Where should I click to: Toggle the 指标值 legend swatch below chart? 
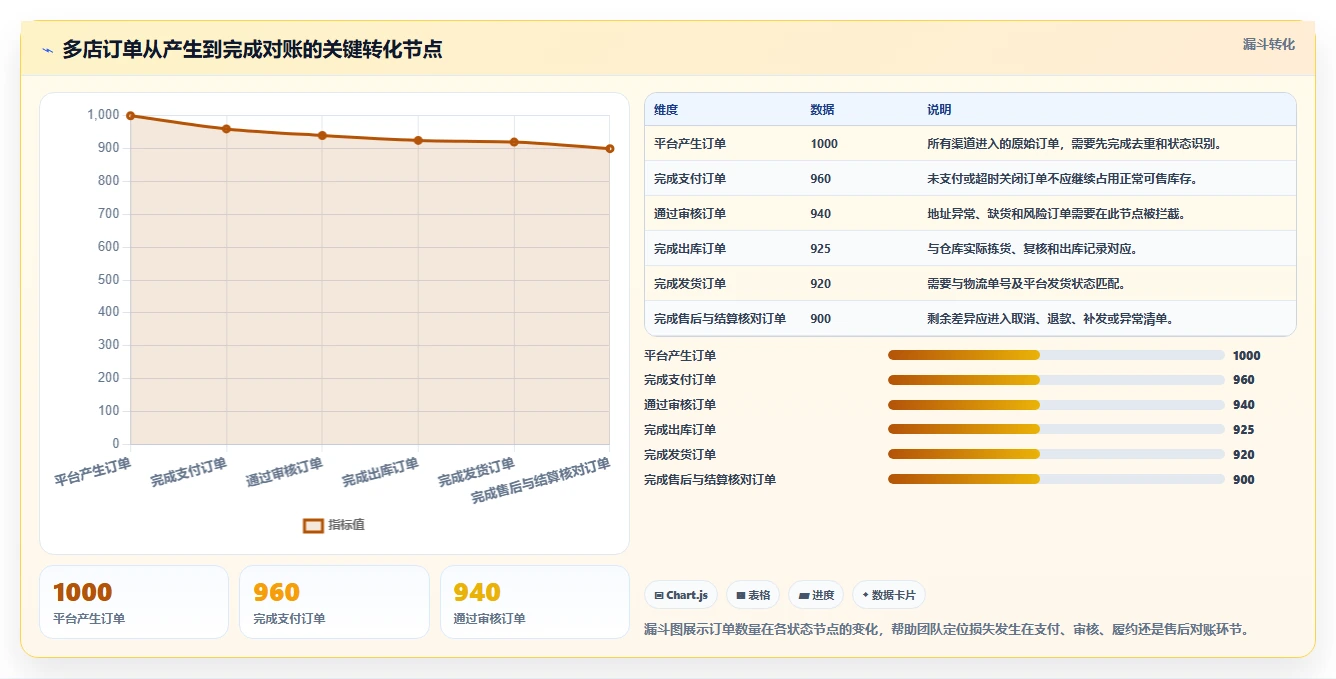pyautogui.click(x=313, y=525)
